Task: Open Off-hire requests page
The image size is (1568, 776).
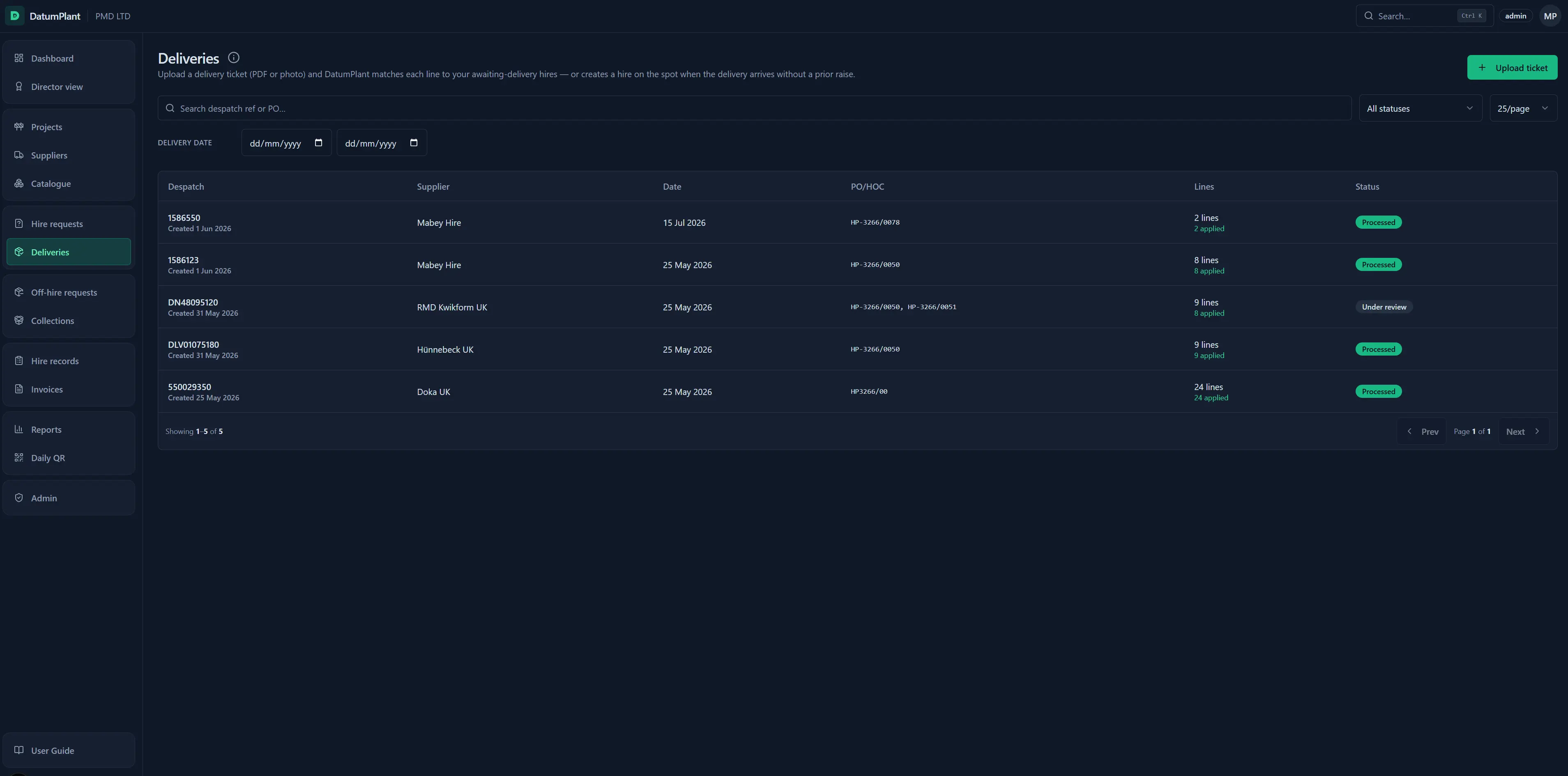Action: tap(69, 292)
